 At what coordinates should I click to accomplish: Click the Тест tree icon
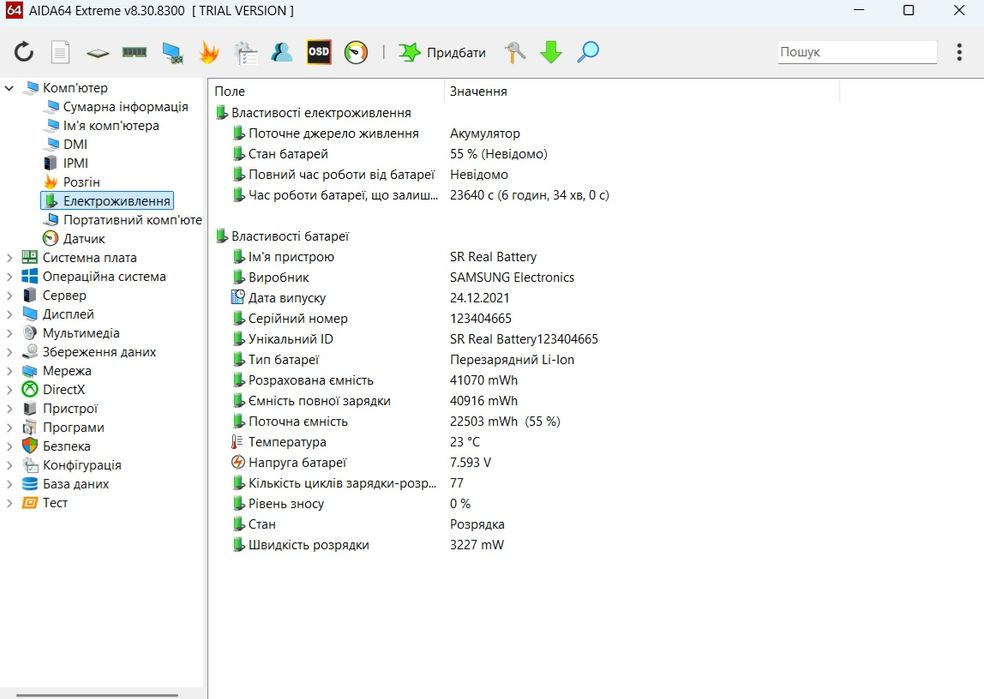(x=29, y=503)
